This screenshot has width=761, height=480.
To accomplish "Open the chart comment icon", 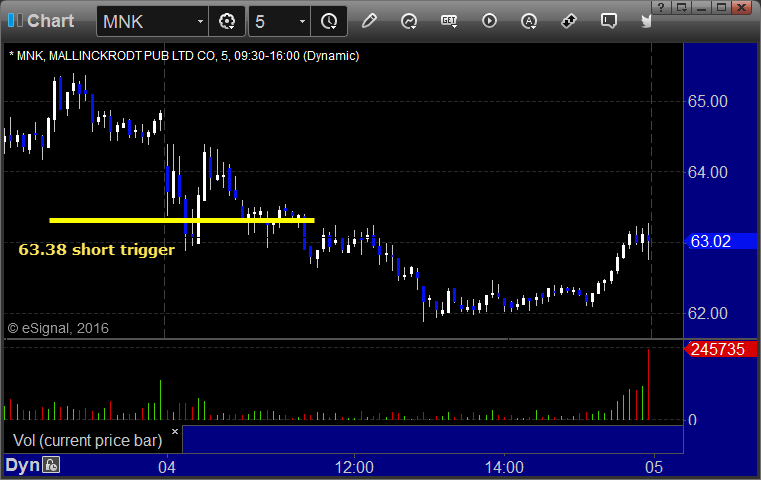I will [x=609, y=21].
